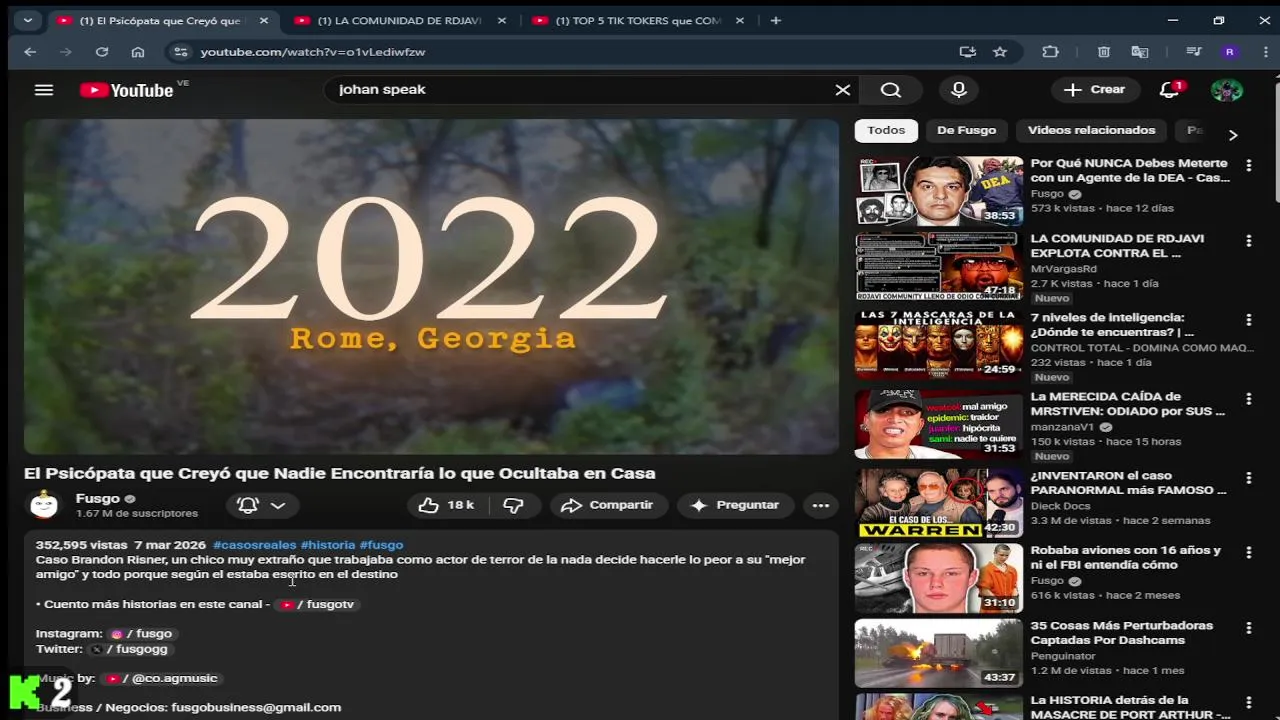Click the #fusgo hashtag
Image resolution: width=1280 pixels, height=720 pixels.
(381, 545)
